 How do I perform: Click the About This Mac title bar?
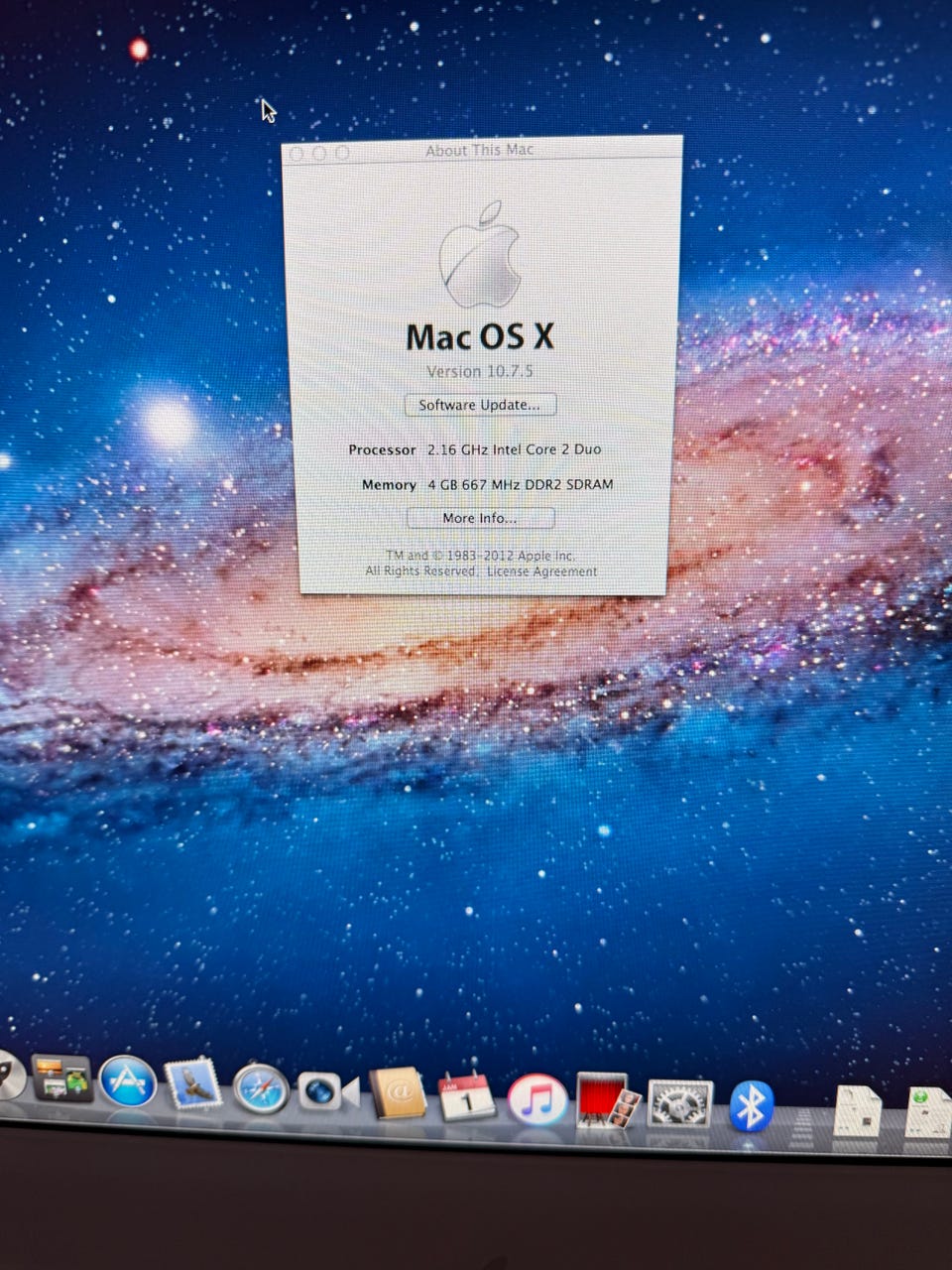(x=480, y=150)
